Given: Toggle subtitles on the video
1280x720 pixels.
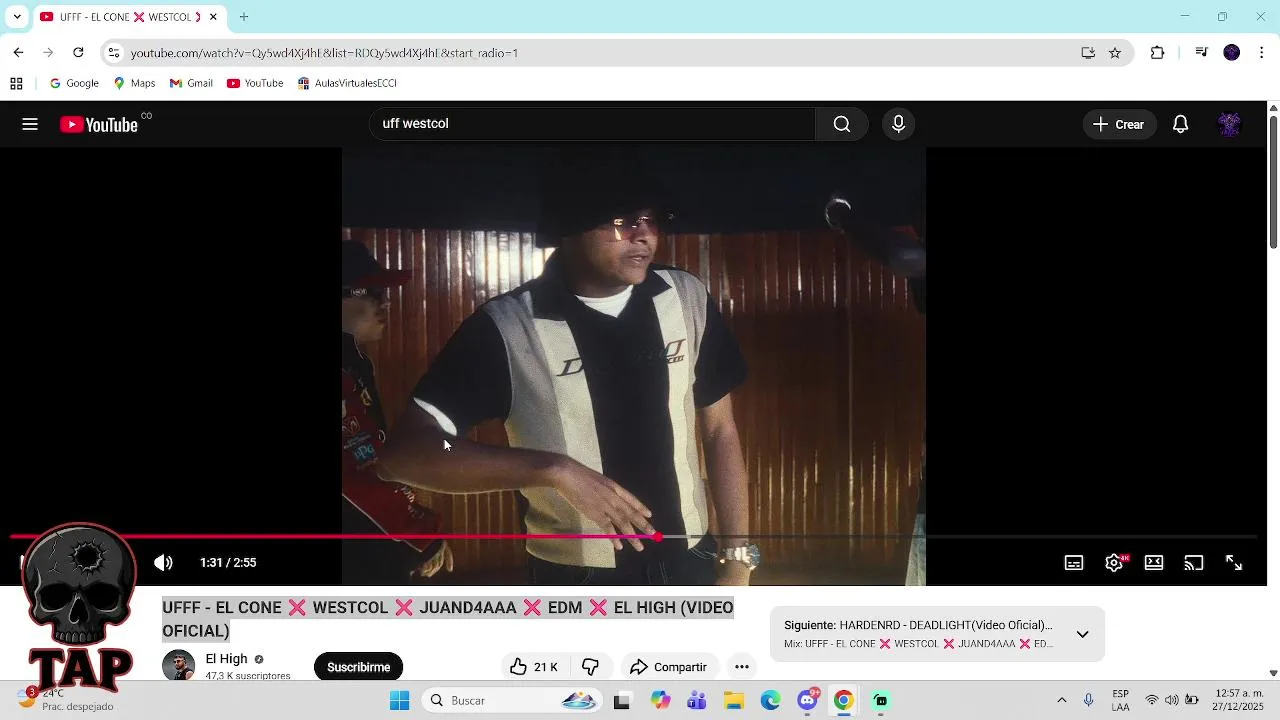Looking at the screenshot, I should coord(1074,563).
